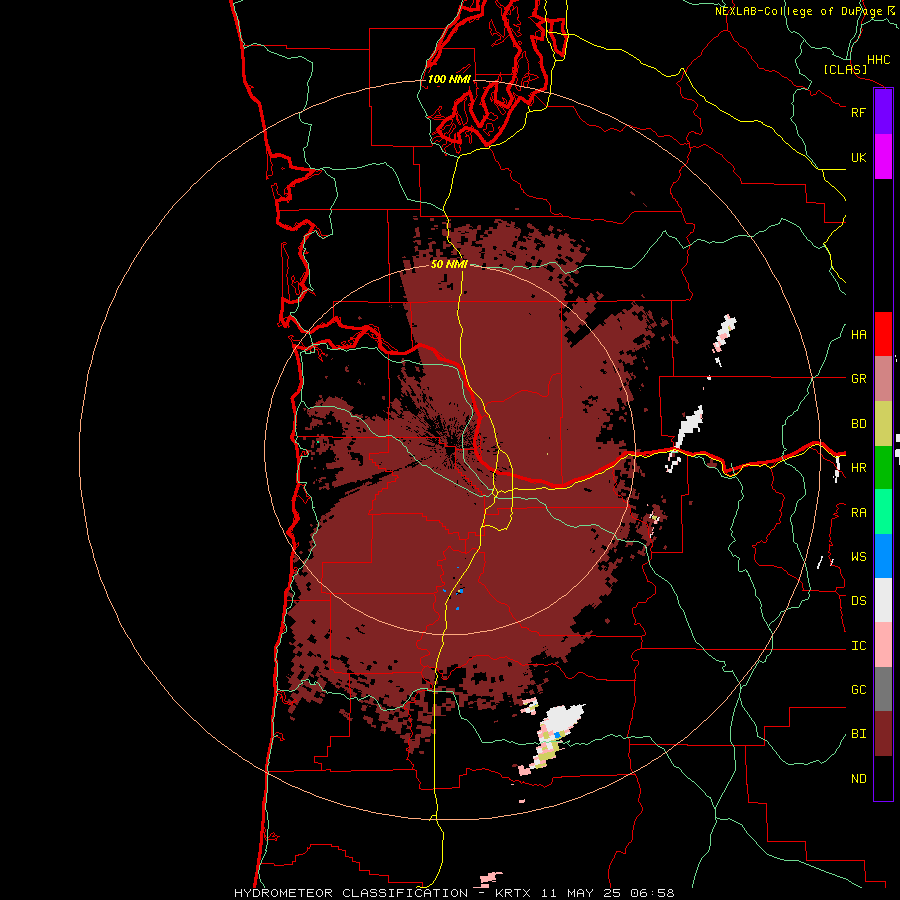Click the RA mint-green legend swatch

[883, 512]
